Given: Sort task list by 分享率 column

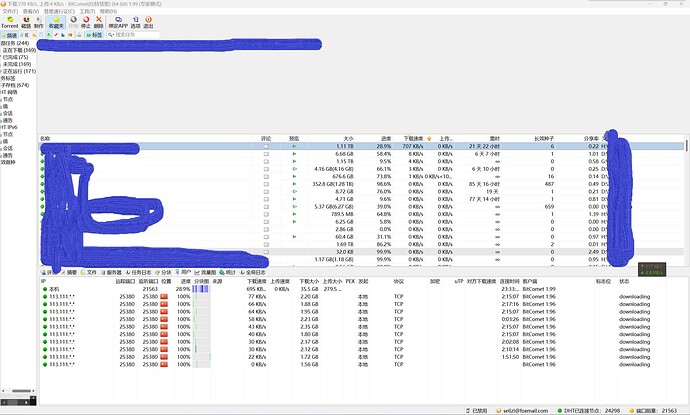Looking at the screenshot, I should (591, 139).
